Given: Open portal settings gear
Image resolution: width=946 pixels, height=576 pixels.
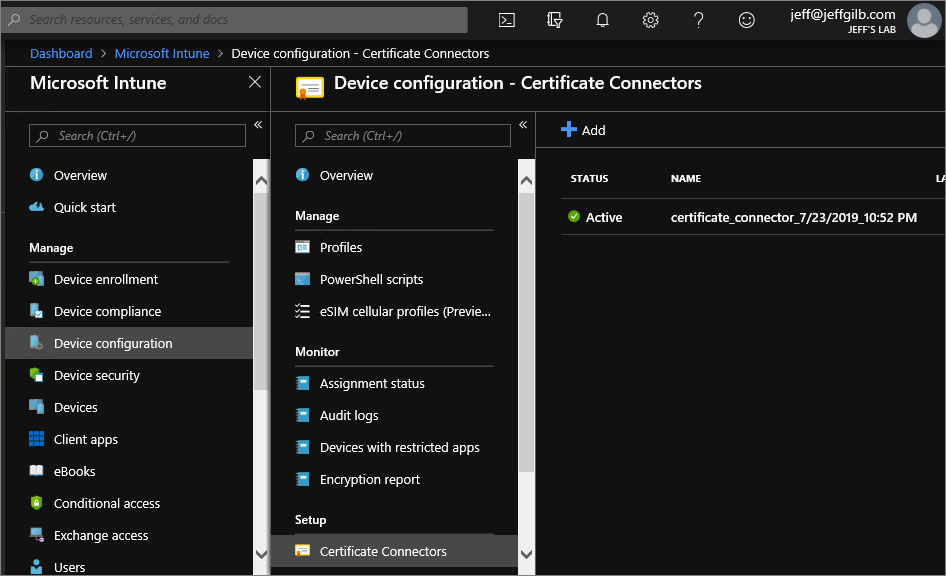Looking at the screenshot, I should (x=650, y=20).
